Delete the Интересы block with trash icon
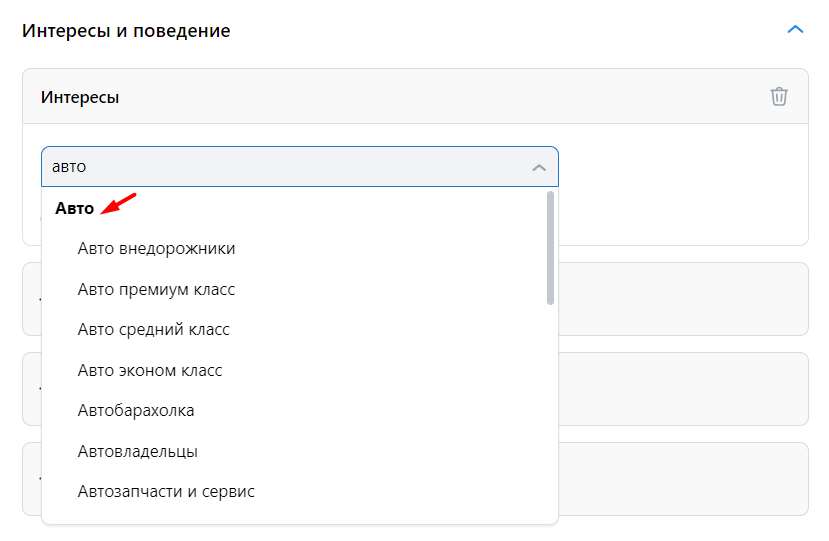Image resolution: width=829 pixels, height=541 pixels. 779,97
